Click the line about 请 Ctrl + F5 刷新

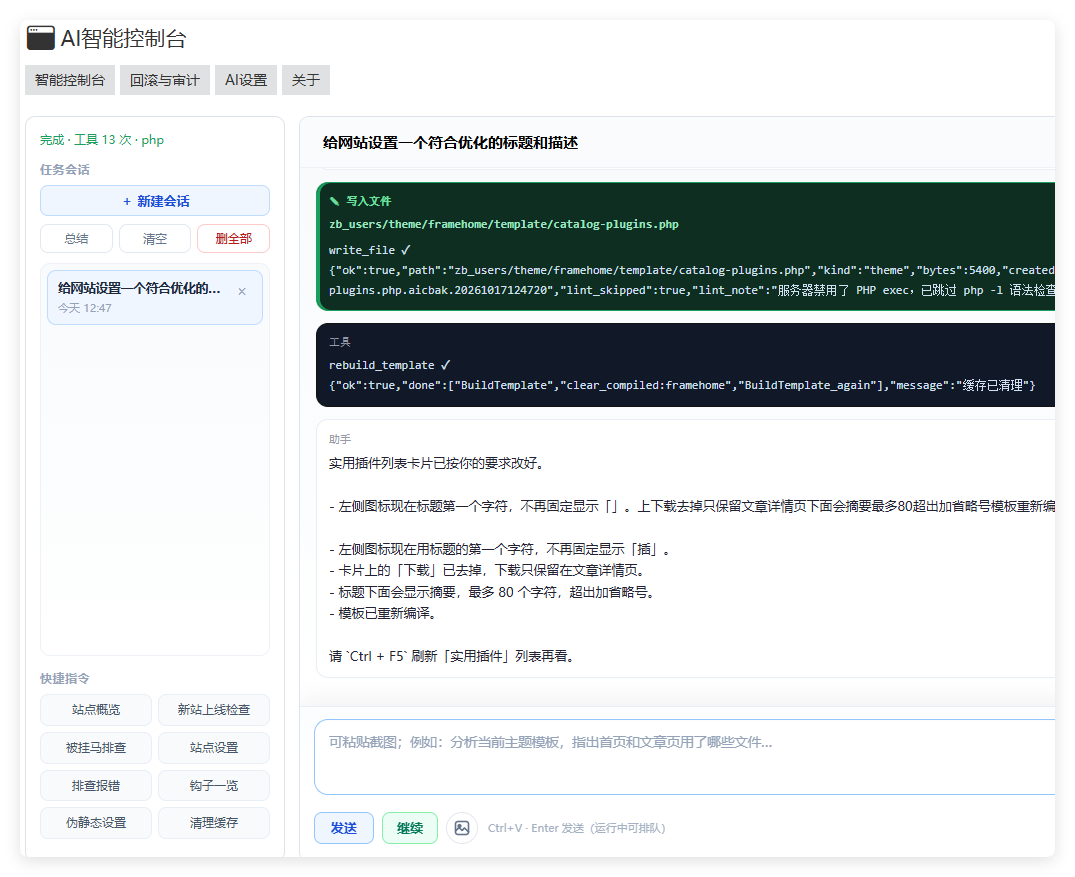pos(453,656)
